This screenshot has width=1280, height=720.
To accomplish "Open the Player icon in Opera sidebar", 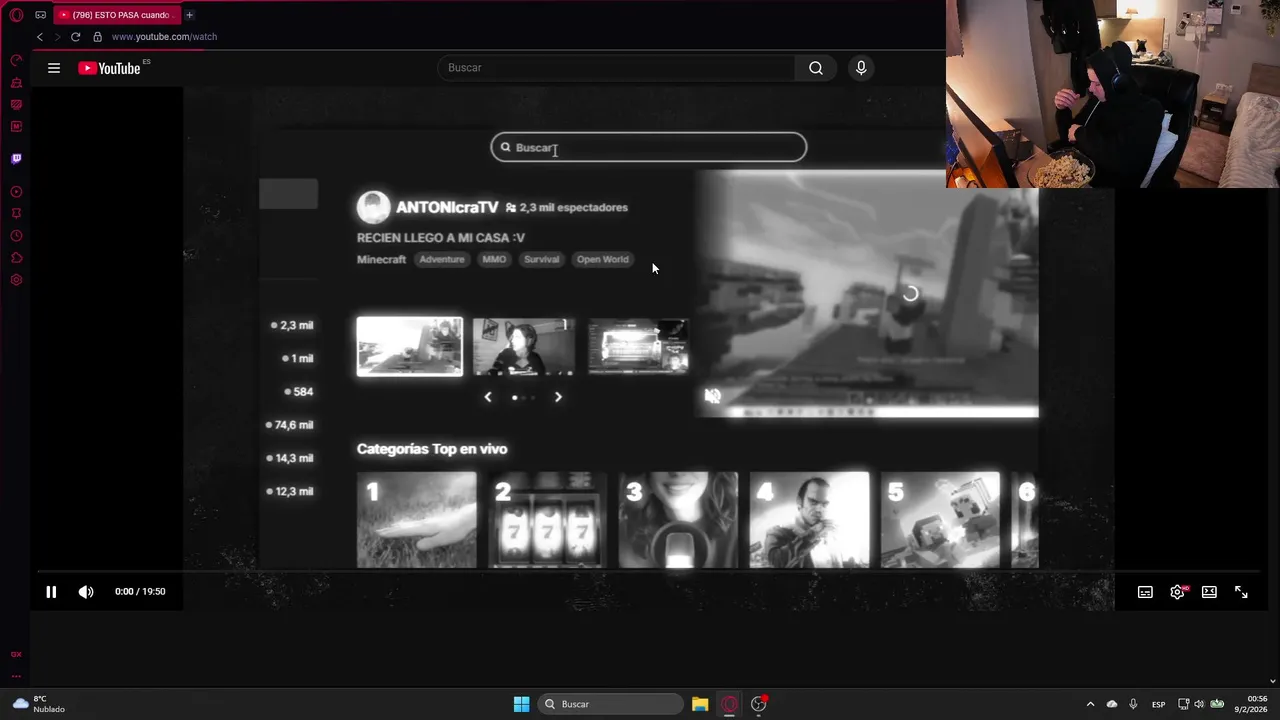I will pyautogui.click(x=16, y=192).
